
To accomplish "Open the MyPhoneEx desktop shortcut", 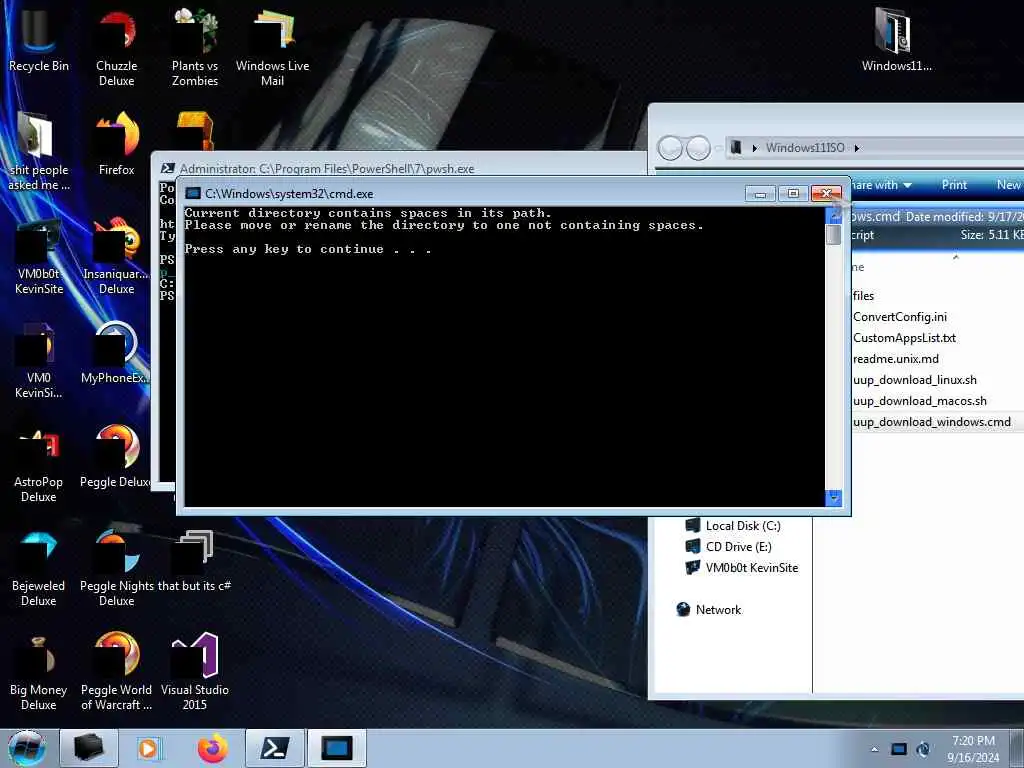I will [116, 353].
